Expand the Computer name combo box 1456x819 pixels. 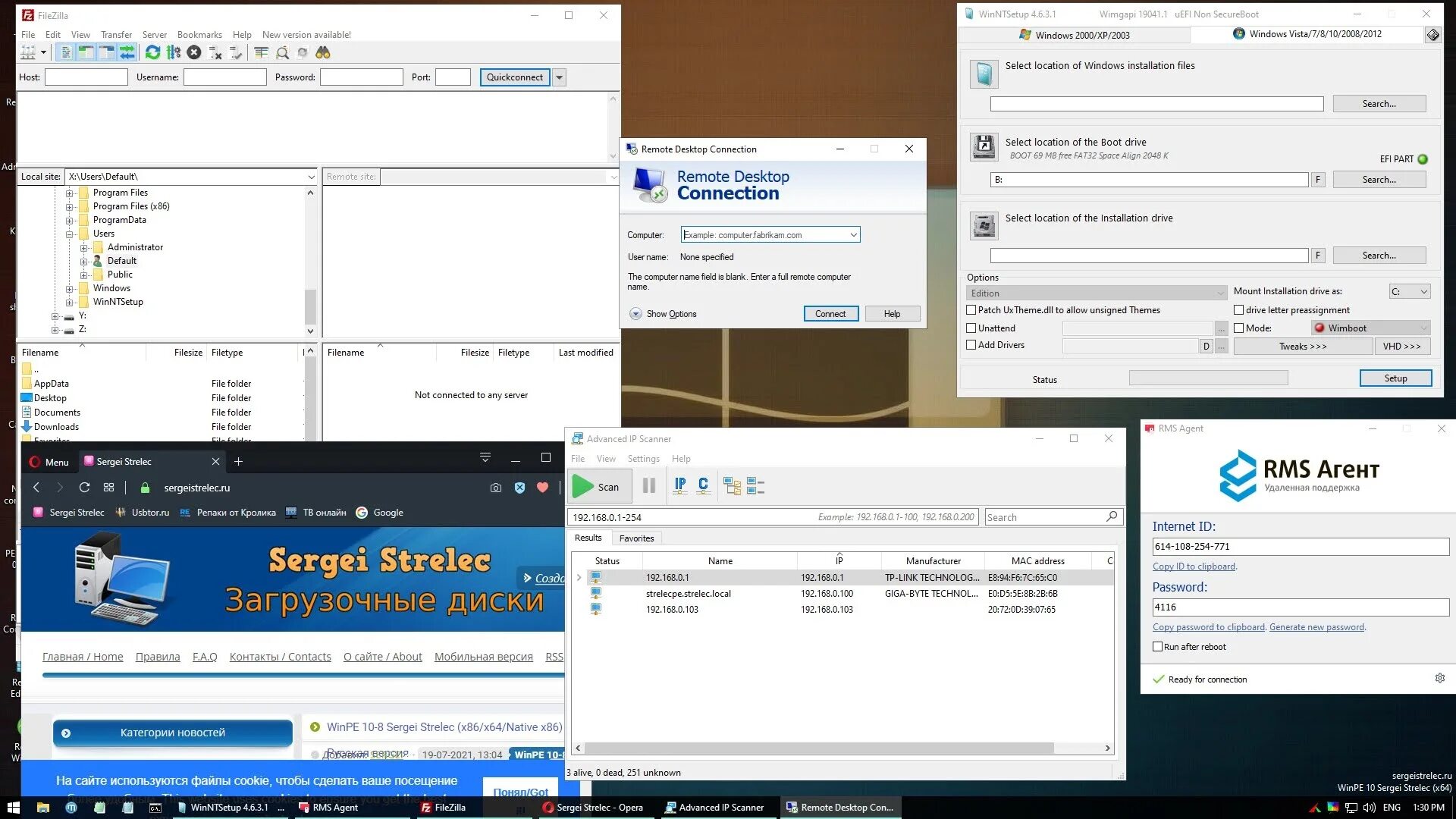853,235
